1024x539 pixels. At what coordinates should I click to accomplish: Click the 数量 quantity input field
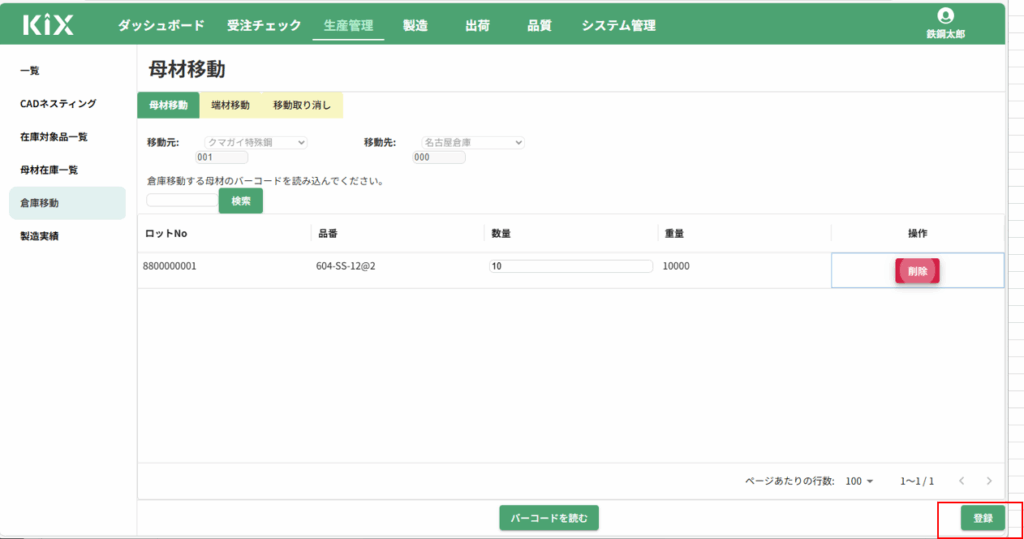click(x=570, y=266)
